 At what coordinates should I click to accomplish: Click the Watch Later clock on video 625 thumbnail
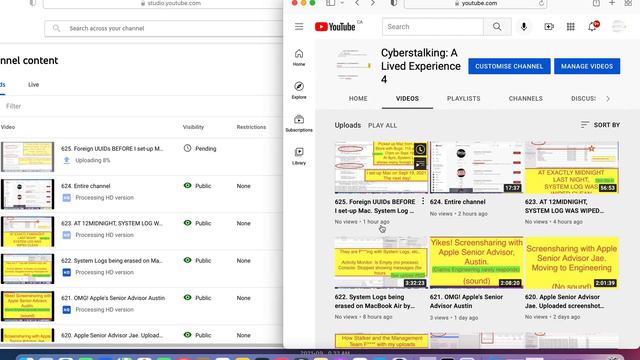coord(420,149)
